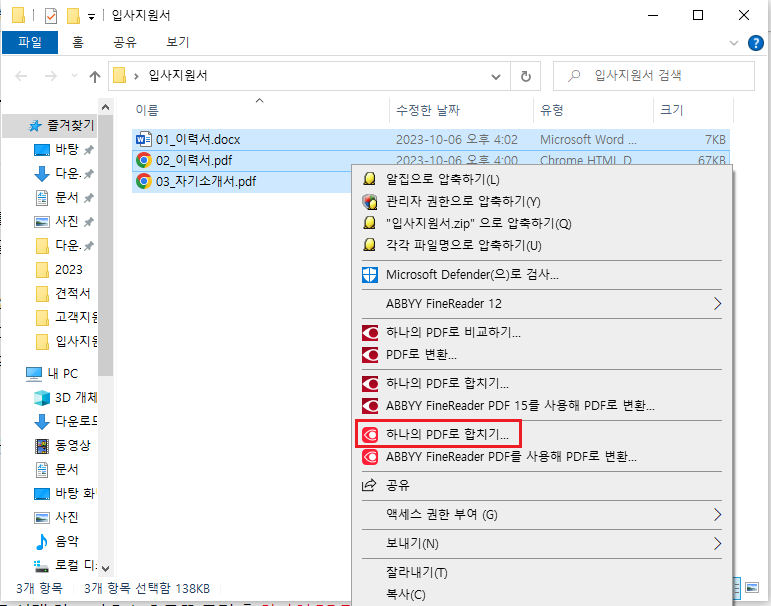
Task: Open the 견적서 folder in quick access
Action: (73, 293)
